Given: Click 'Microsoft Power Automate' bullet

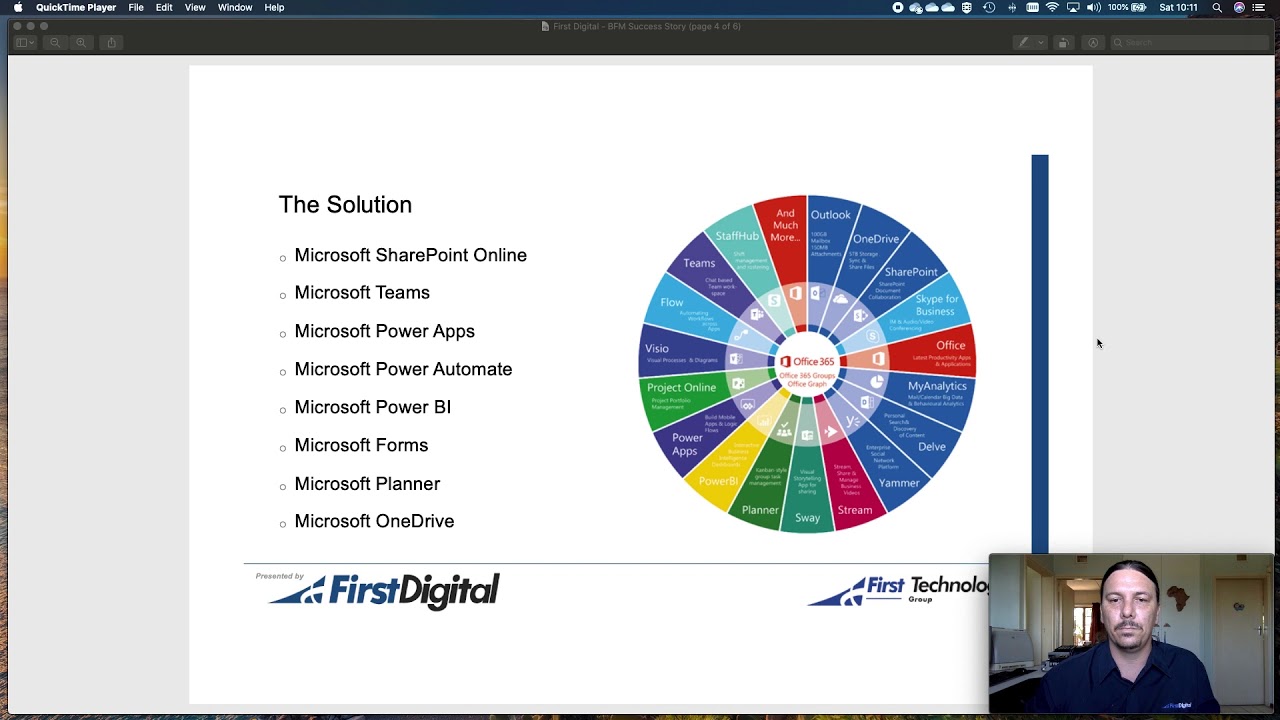Looking at the screenshot, I should pos(403,369).
